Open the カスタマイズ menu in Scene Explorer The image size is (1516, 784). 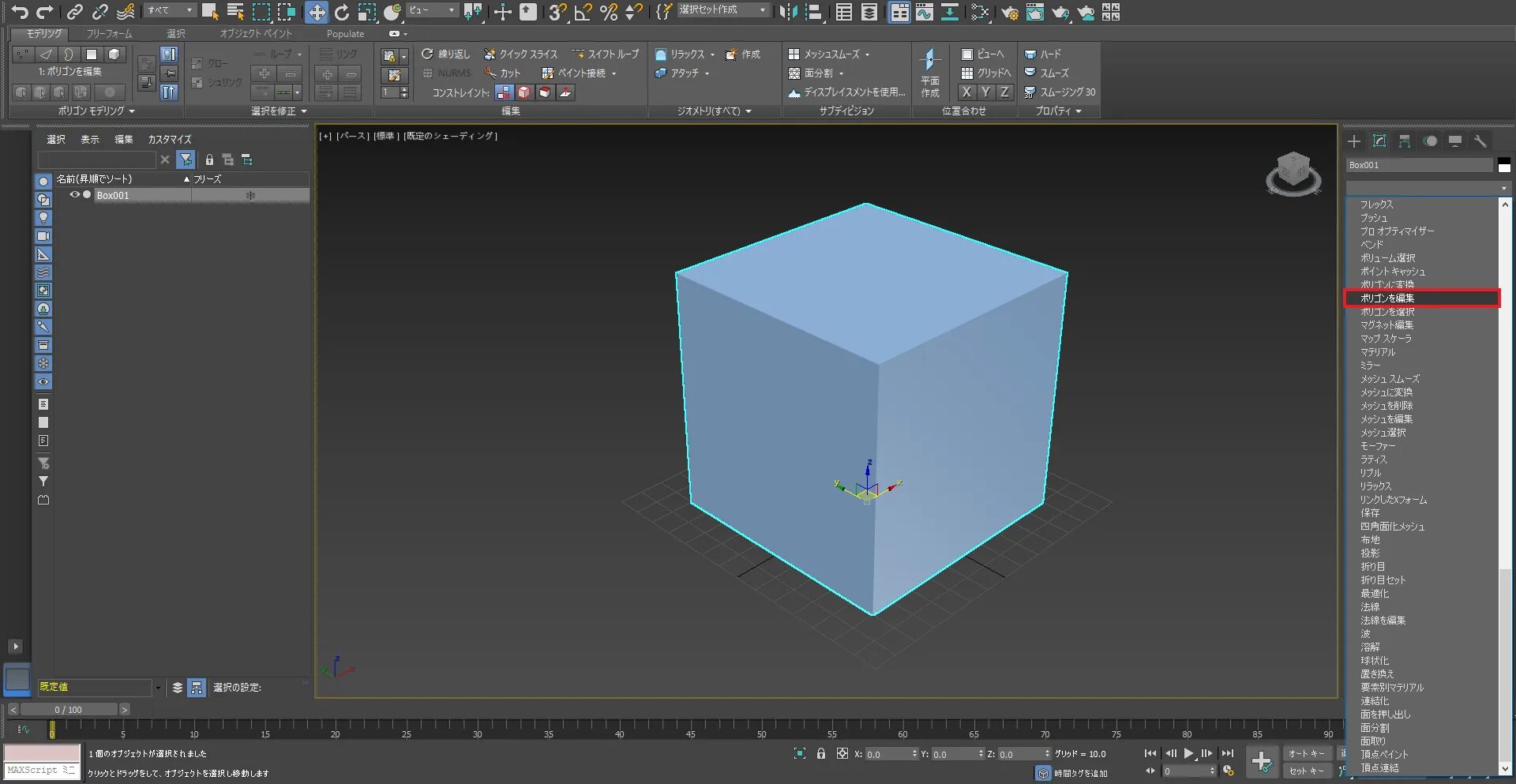tap(170, 139)
